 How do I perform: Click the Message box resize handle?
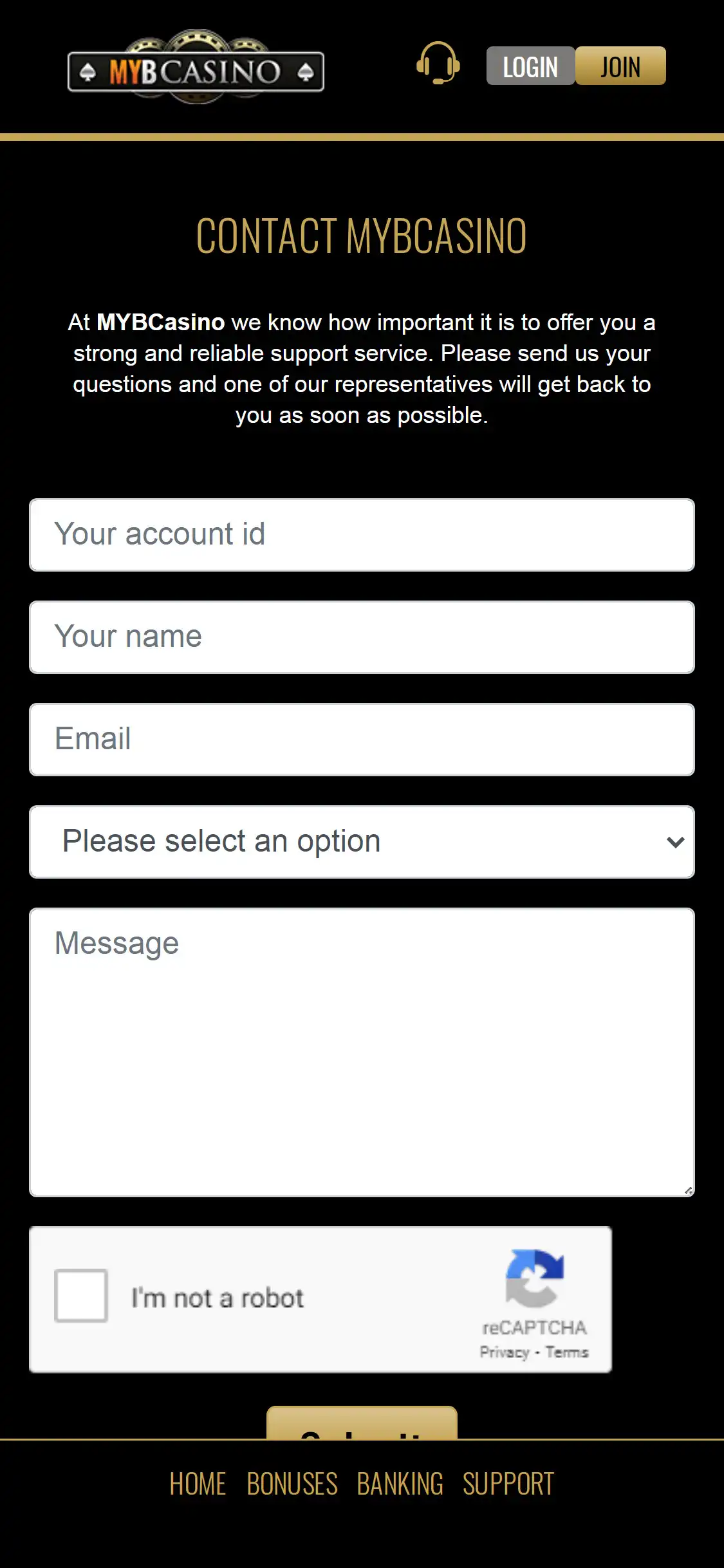(x=688, y=1191)
